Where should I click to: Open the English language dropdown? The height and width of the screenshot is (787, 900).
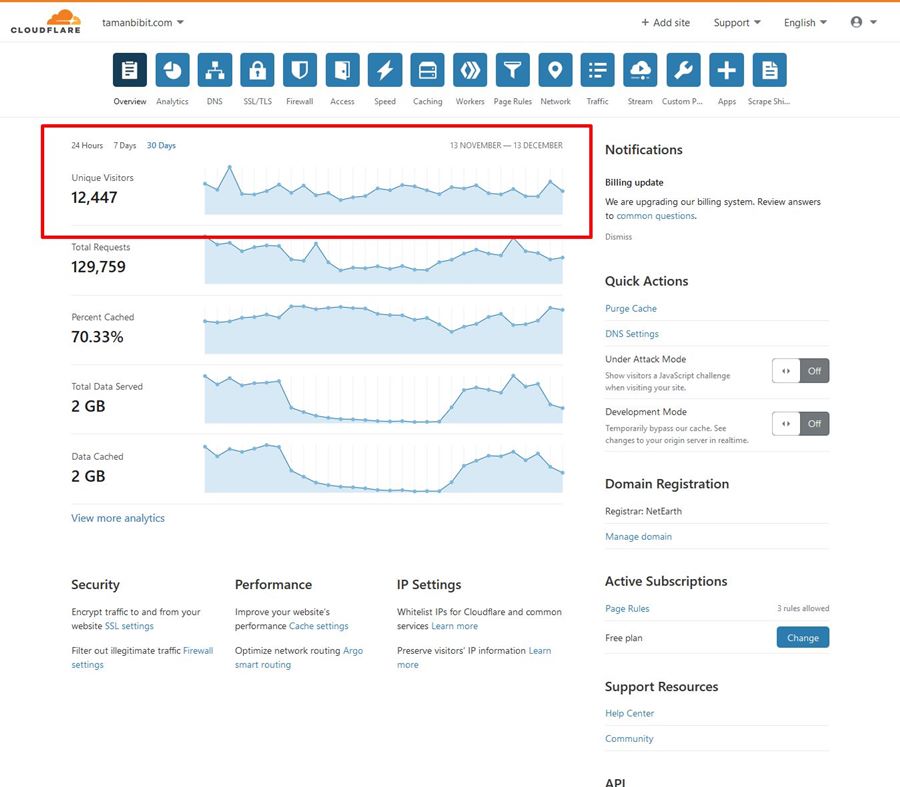(804, 22)
